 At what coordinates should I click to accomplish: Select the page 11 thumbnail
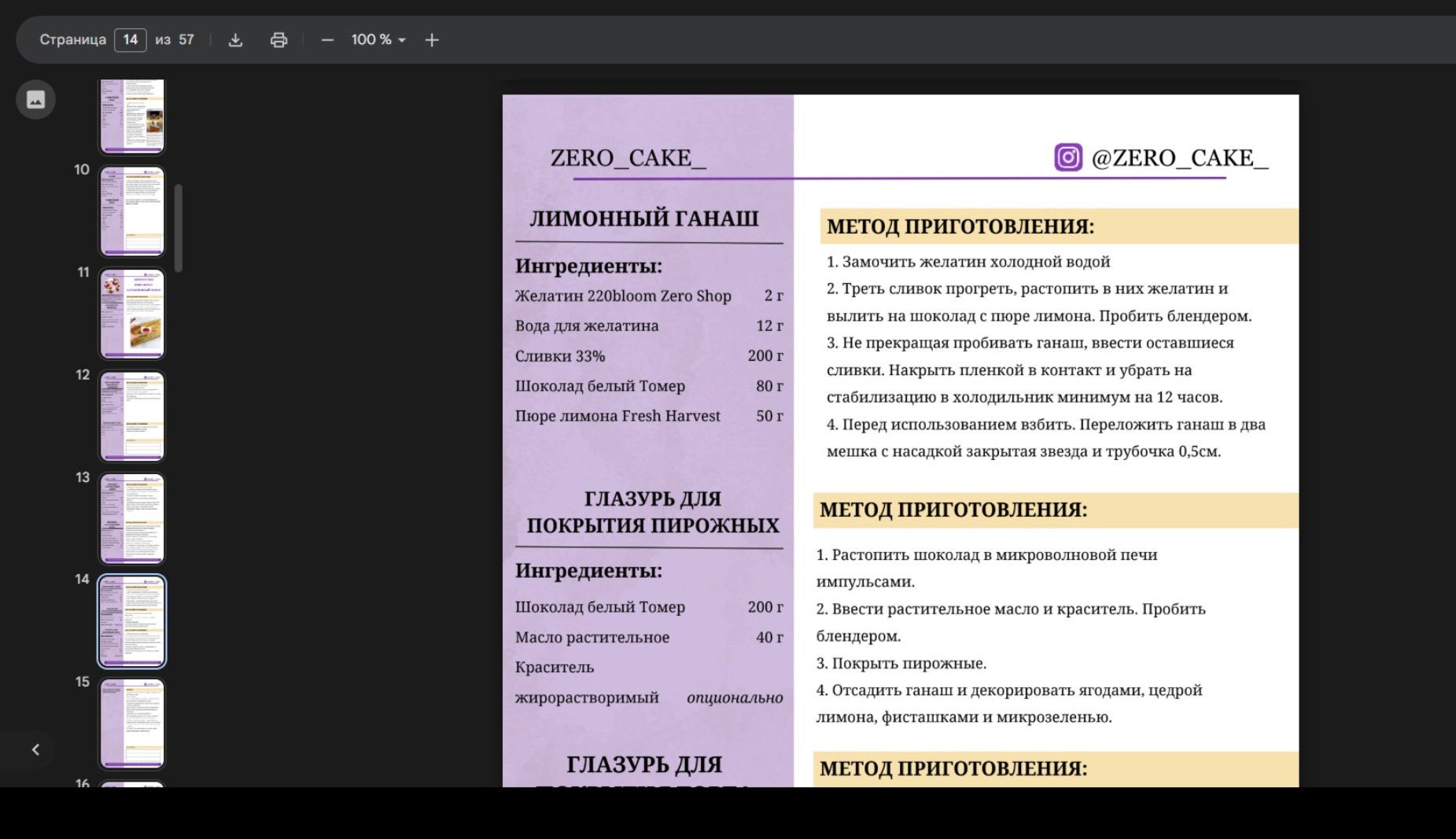(132, 314)
